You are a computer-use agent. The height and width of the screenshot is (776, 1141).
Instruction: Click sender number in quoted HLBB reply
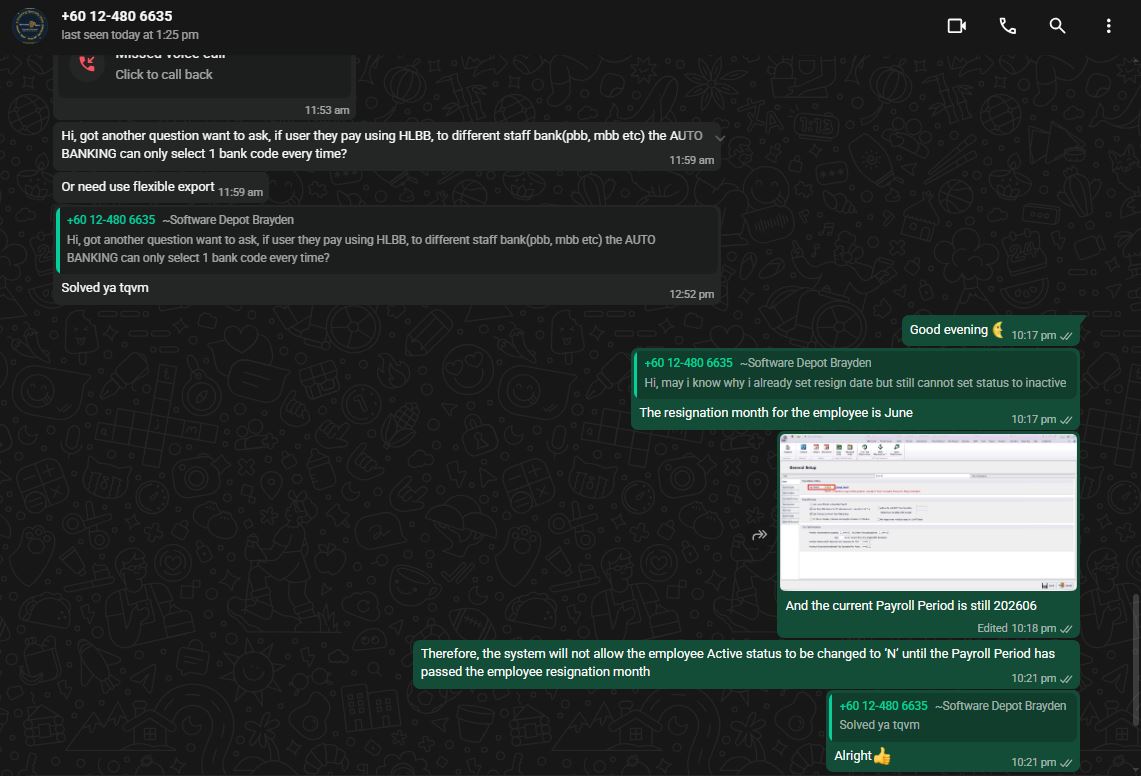tap(111, 220)
